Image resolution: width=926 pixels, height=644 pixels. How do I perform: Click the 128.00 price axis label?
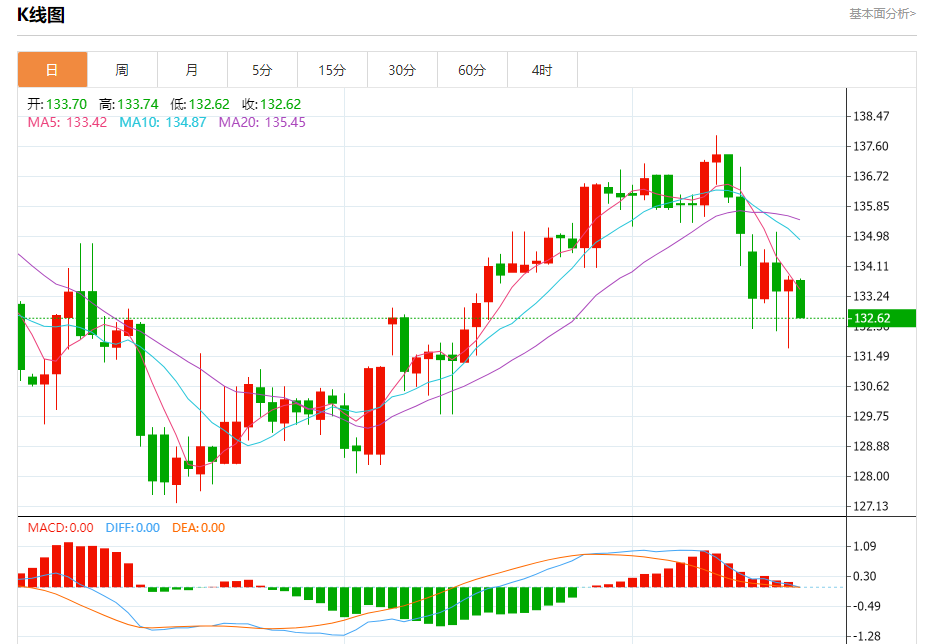[x=871, y=476]
